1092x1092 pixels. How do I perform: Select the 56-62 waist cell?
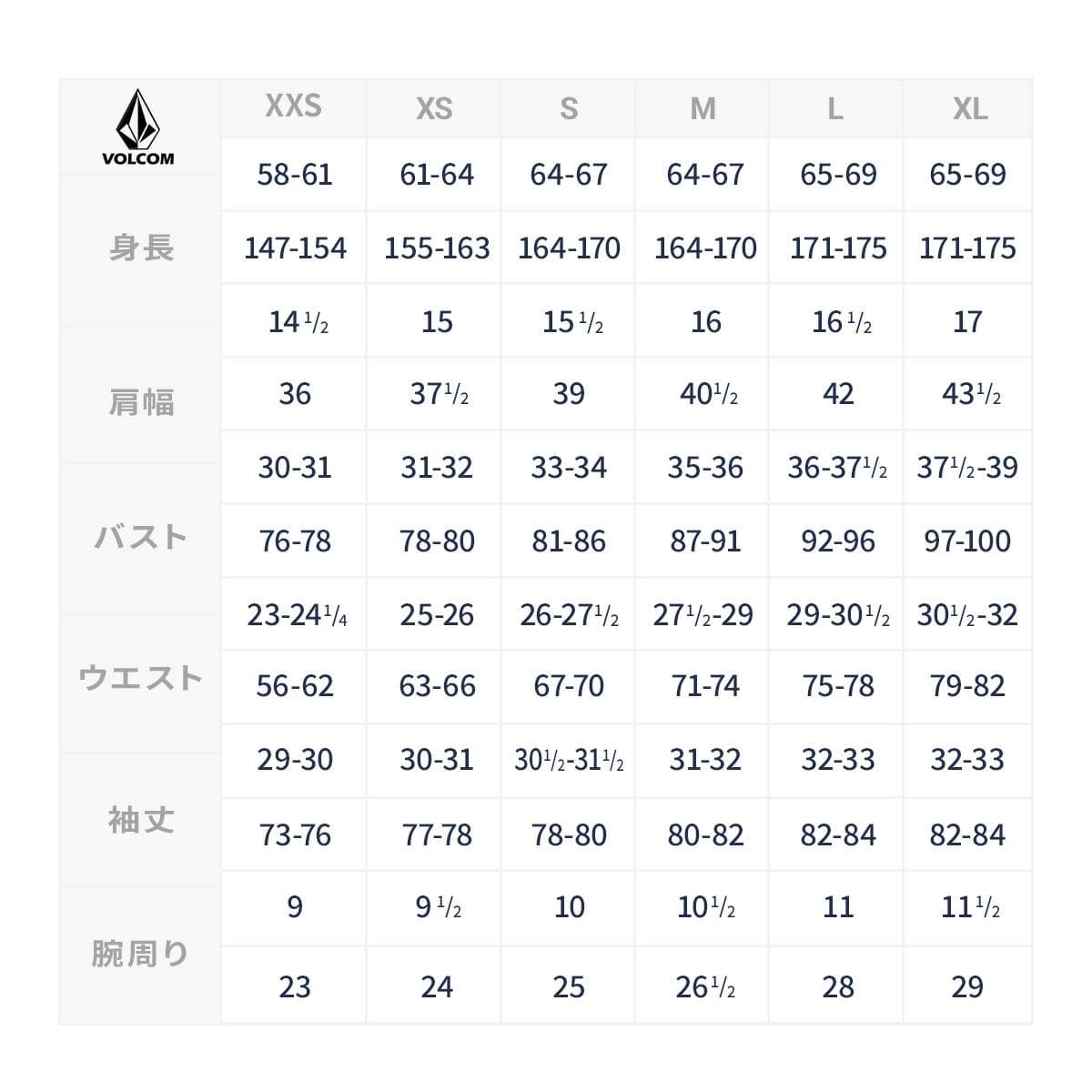click(295, 686)
